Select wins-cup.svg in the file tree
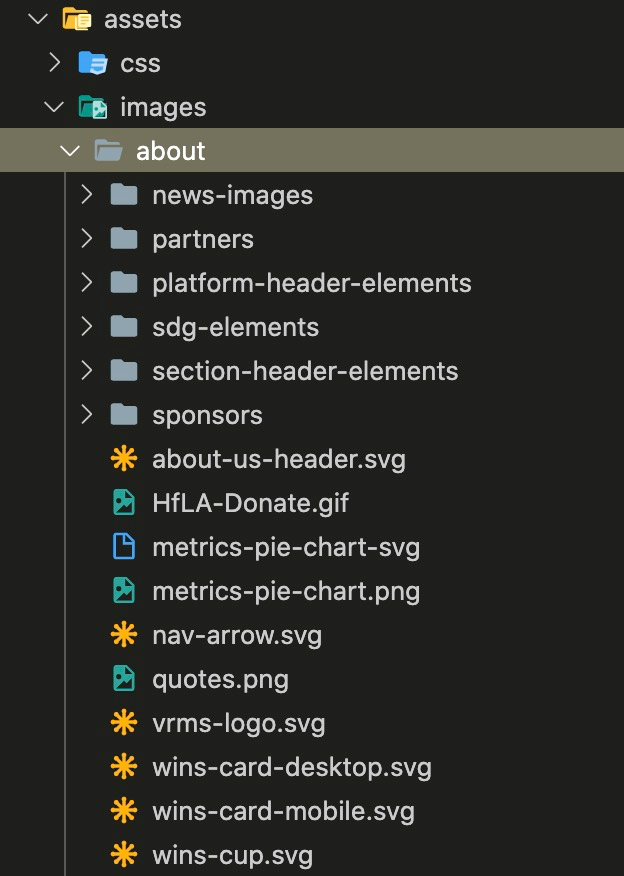 (x=232, y=855)
